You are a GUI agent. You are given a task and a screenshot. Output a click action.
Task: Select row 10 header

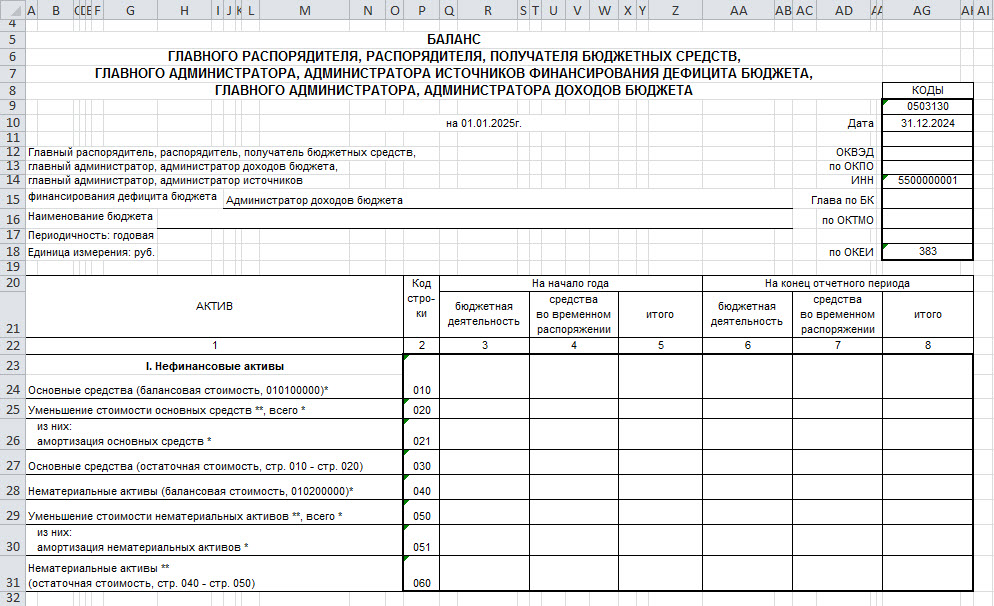[x=13, y=123]
